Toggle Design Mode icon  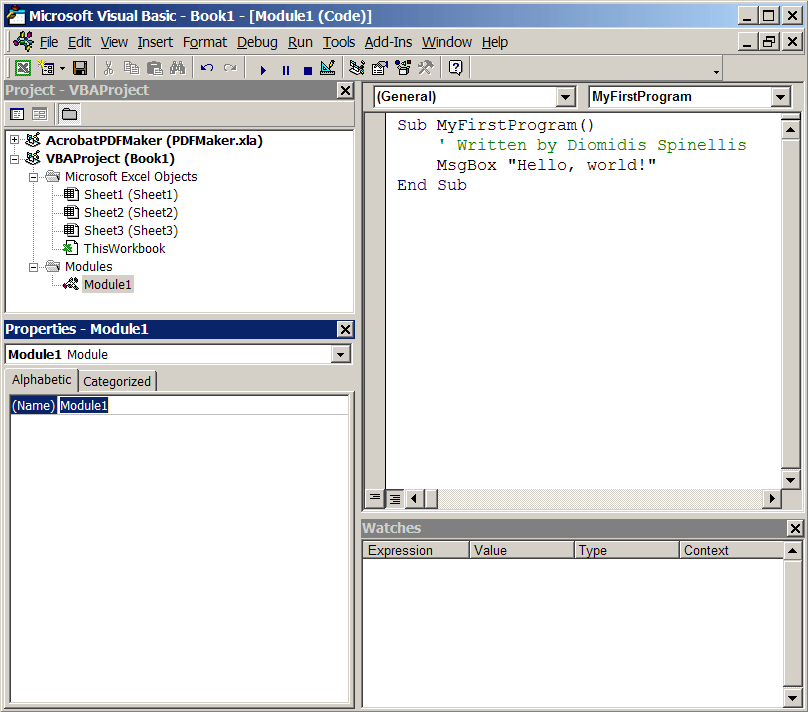coord(328,68)
